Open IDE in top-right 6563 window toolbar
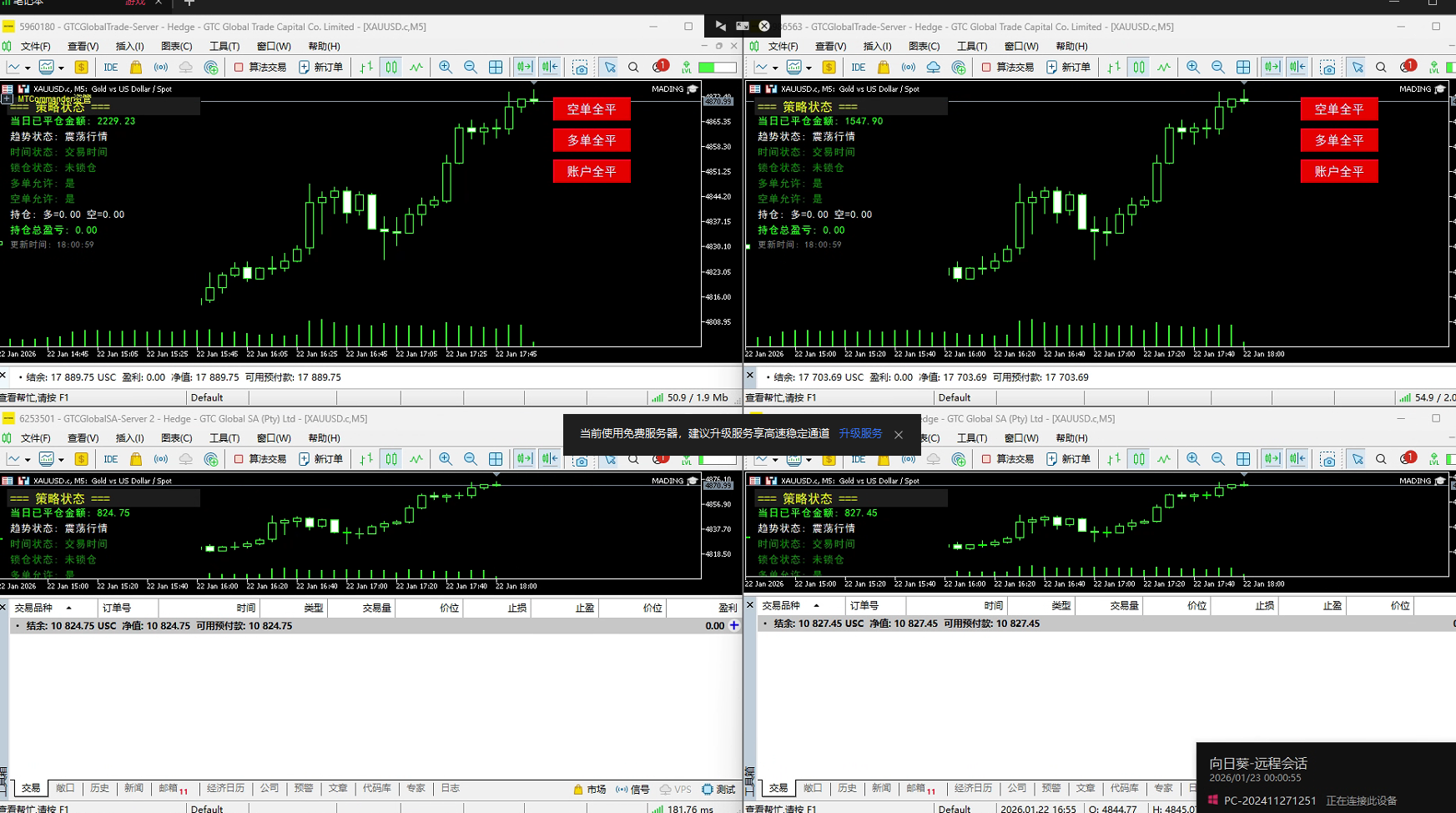 (x=858, y=68)
